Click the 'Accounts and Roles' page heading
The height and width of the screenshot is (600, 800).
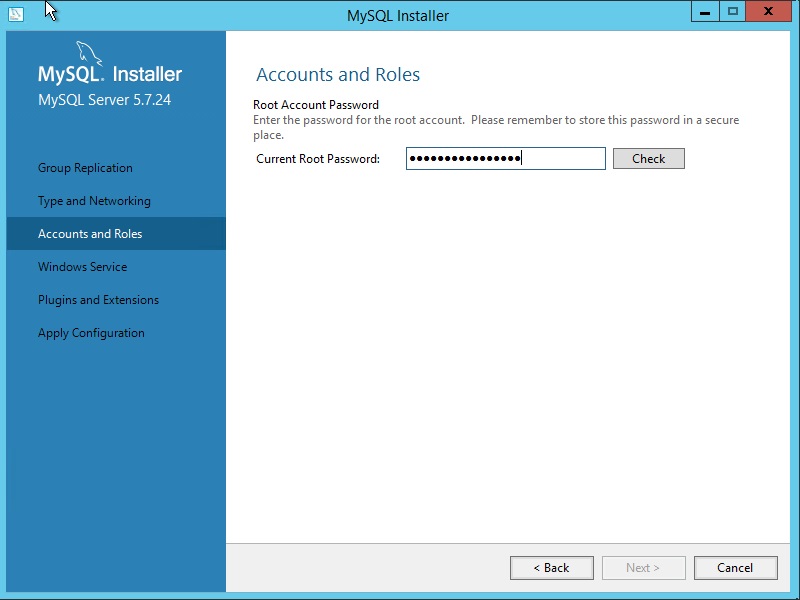coord(338,74)
